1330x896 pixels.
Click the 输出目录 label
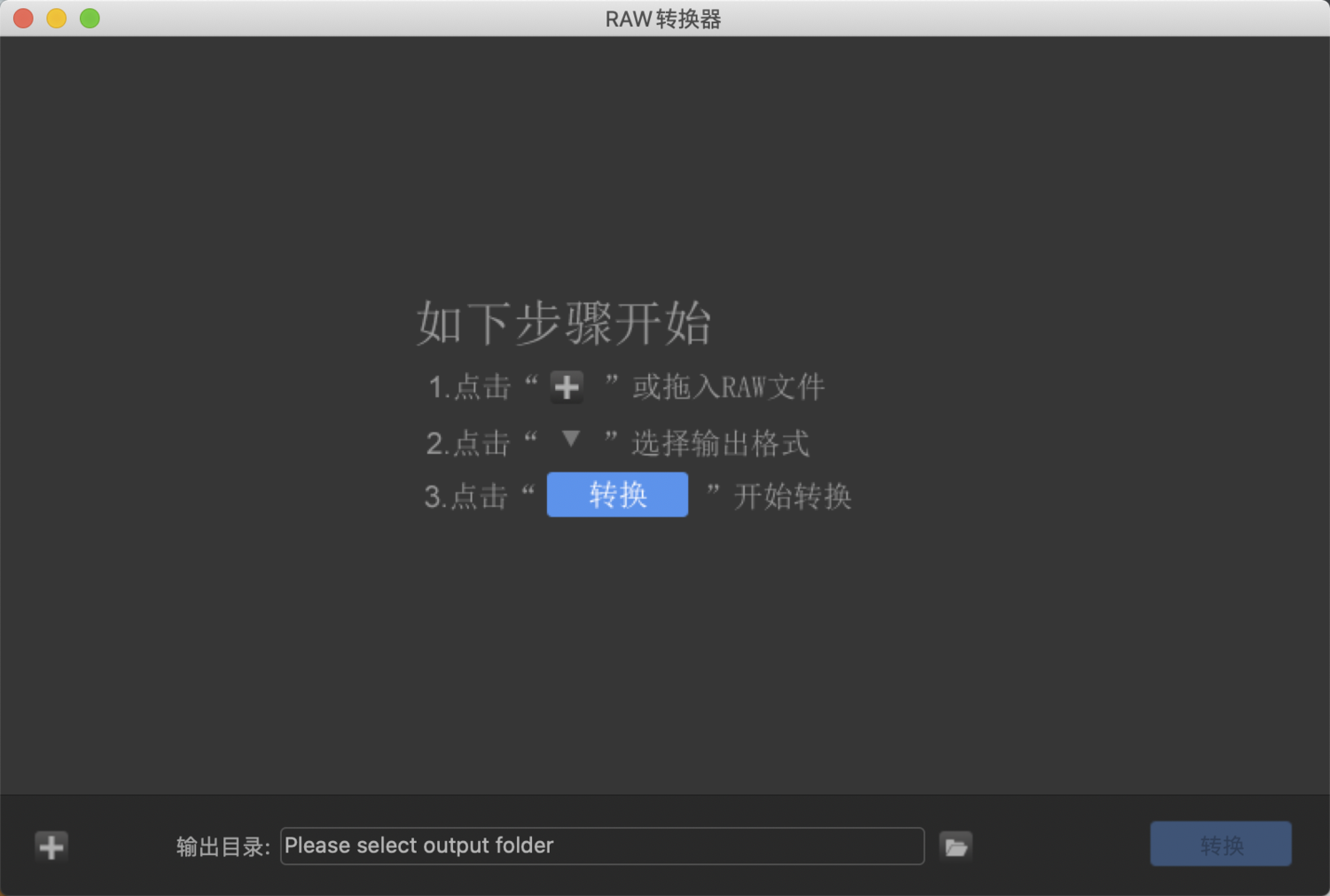[x=223, y=846]
